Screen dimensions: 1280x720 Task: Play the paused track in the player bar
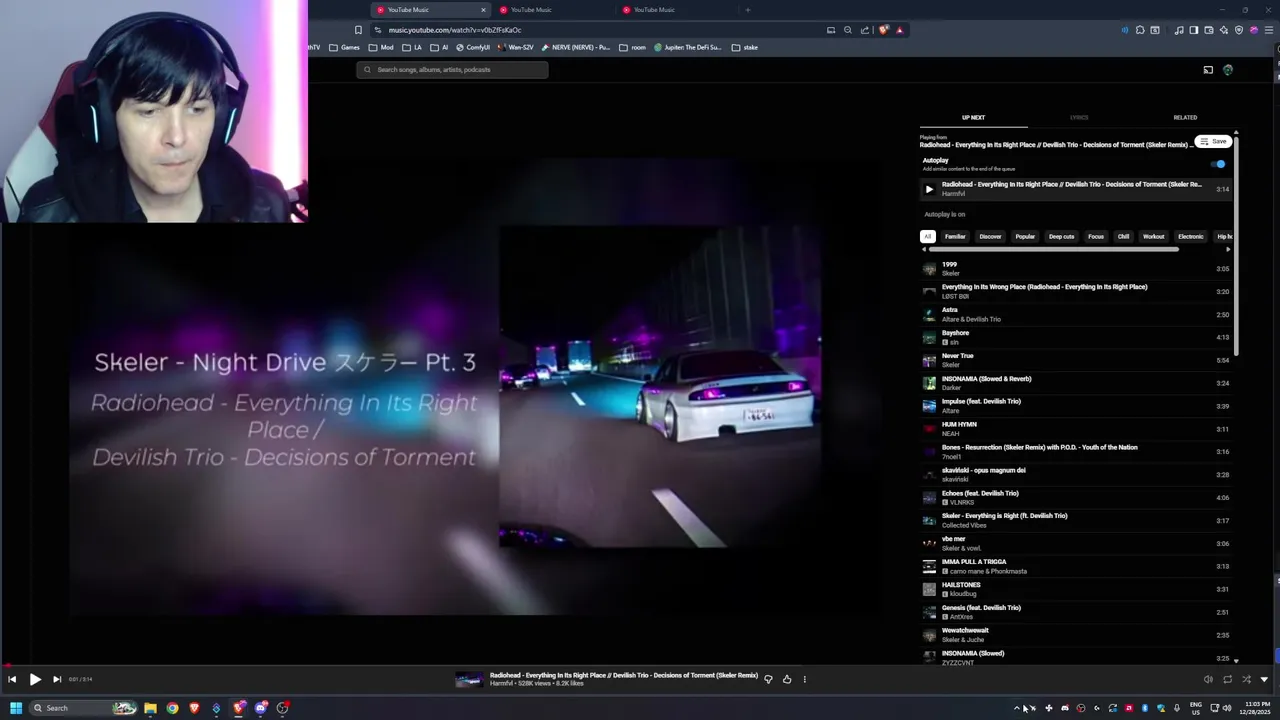[35, 679]
